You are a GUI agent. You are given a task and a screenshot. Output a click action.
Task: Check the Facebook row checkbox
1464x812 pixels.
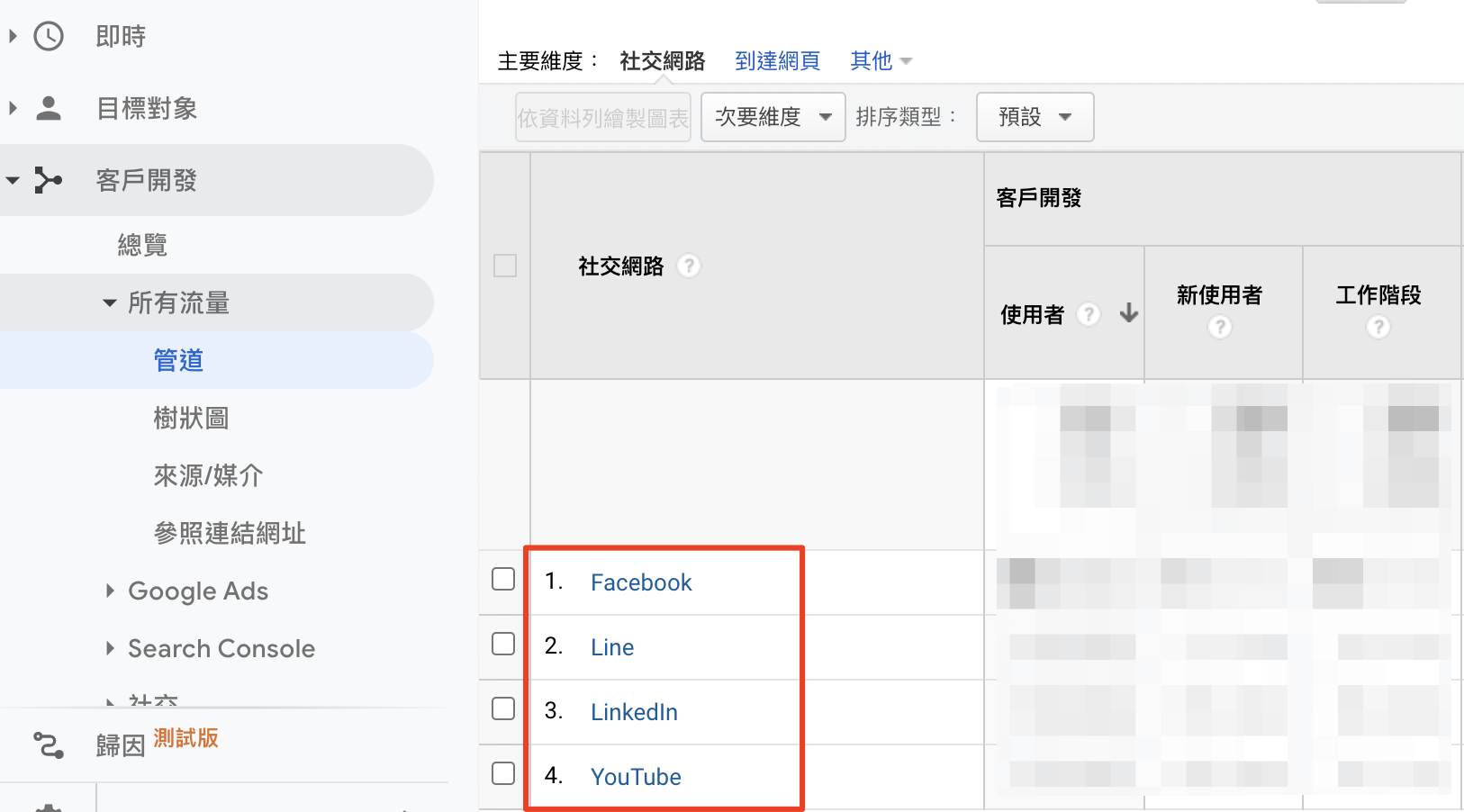coord(503,579)
